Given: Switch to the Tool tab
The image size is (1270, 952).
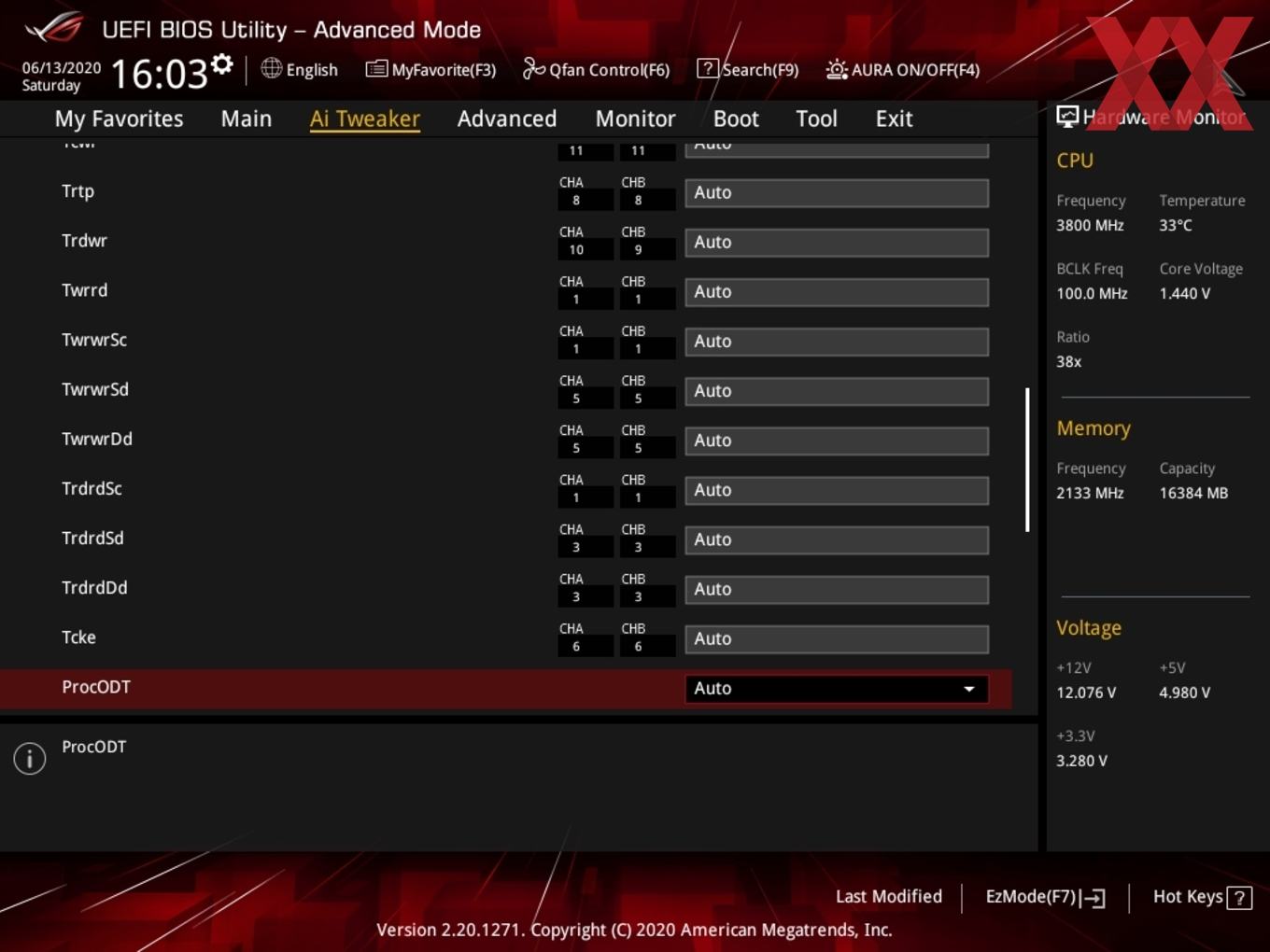Looking at the screenshot, I should [817, 119].
